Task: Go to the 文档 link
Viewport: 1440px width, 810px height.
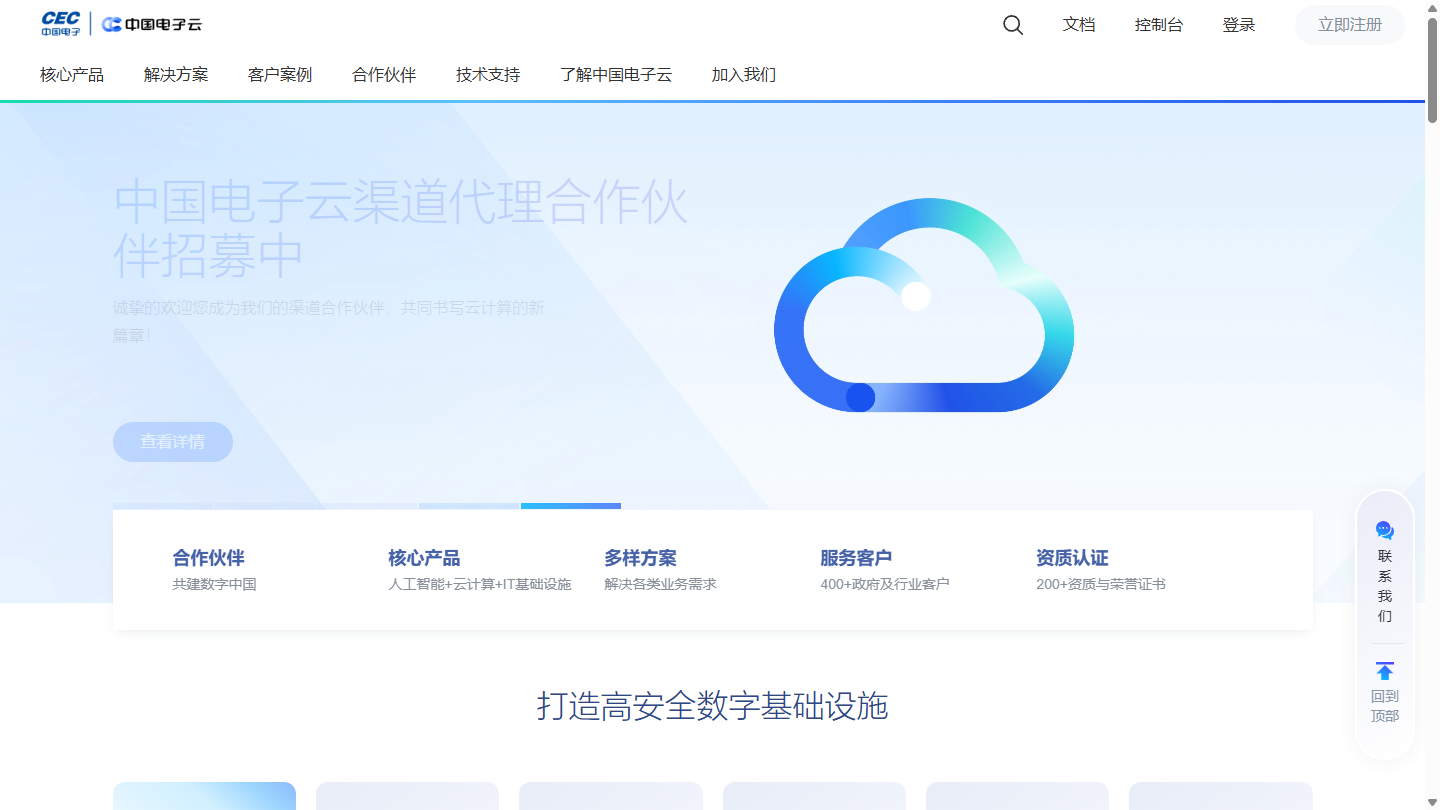Action: pyautogui.click(x=1079, y=25)
